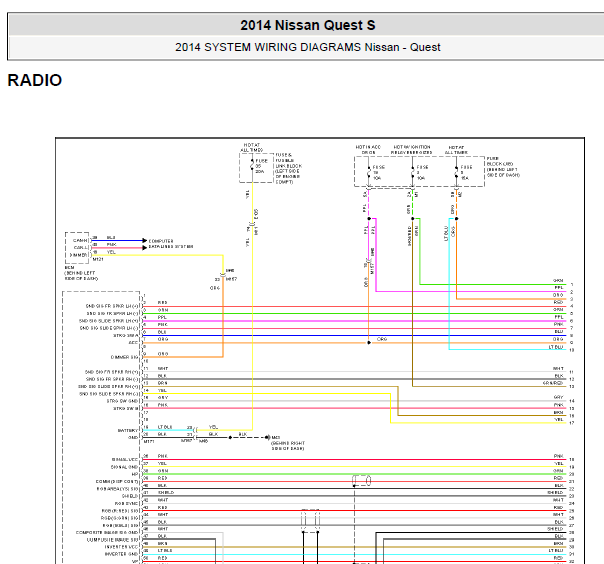604x564 pixels.
Task: Select the 'FUSE BLOCK (J/B)' location label
Action: point(503,167)
